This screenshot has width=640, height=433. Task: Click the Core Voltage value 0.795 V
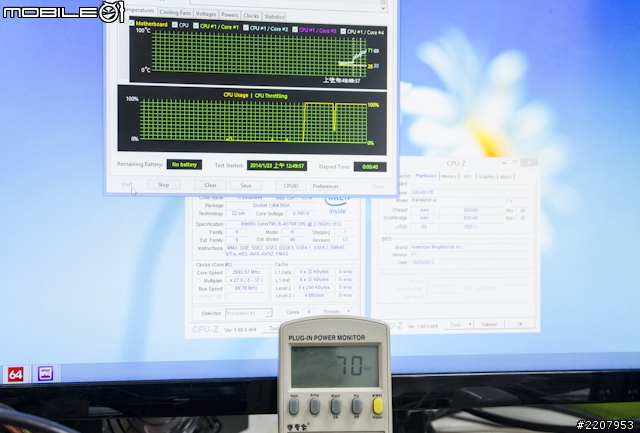[x=301, y=213]
